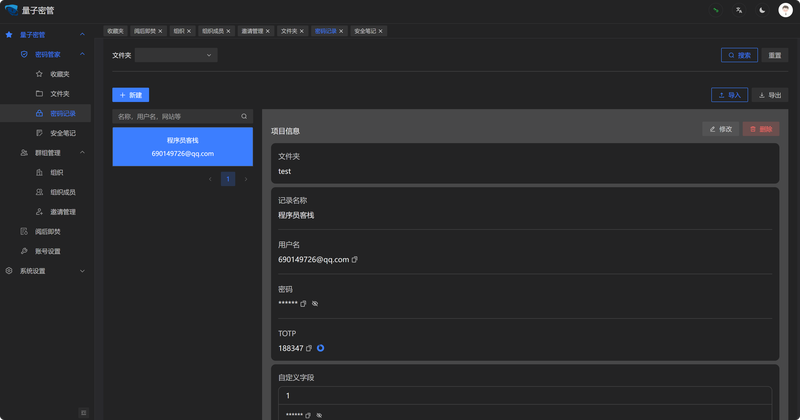The image size is (800, 420).
Task: Click the 重置 button
Action: point(774,55)
